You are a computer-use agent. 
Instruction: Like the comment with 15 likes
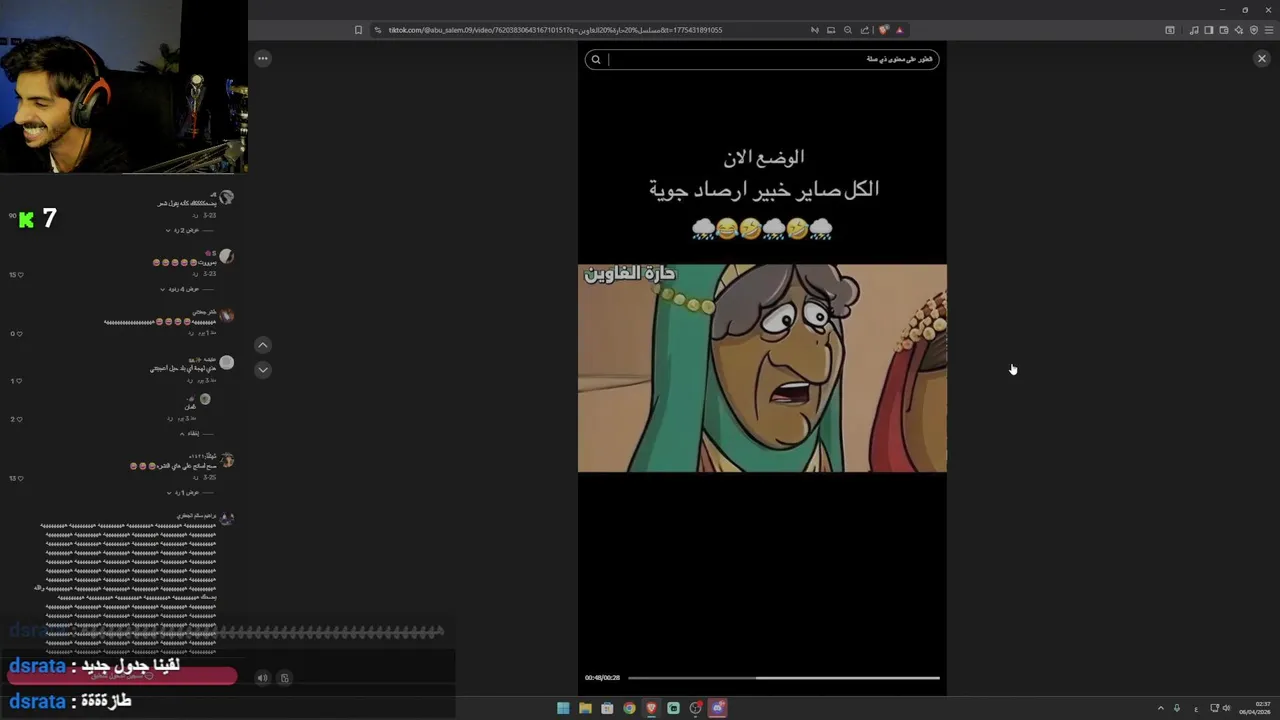pos(19,274)
